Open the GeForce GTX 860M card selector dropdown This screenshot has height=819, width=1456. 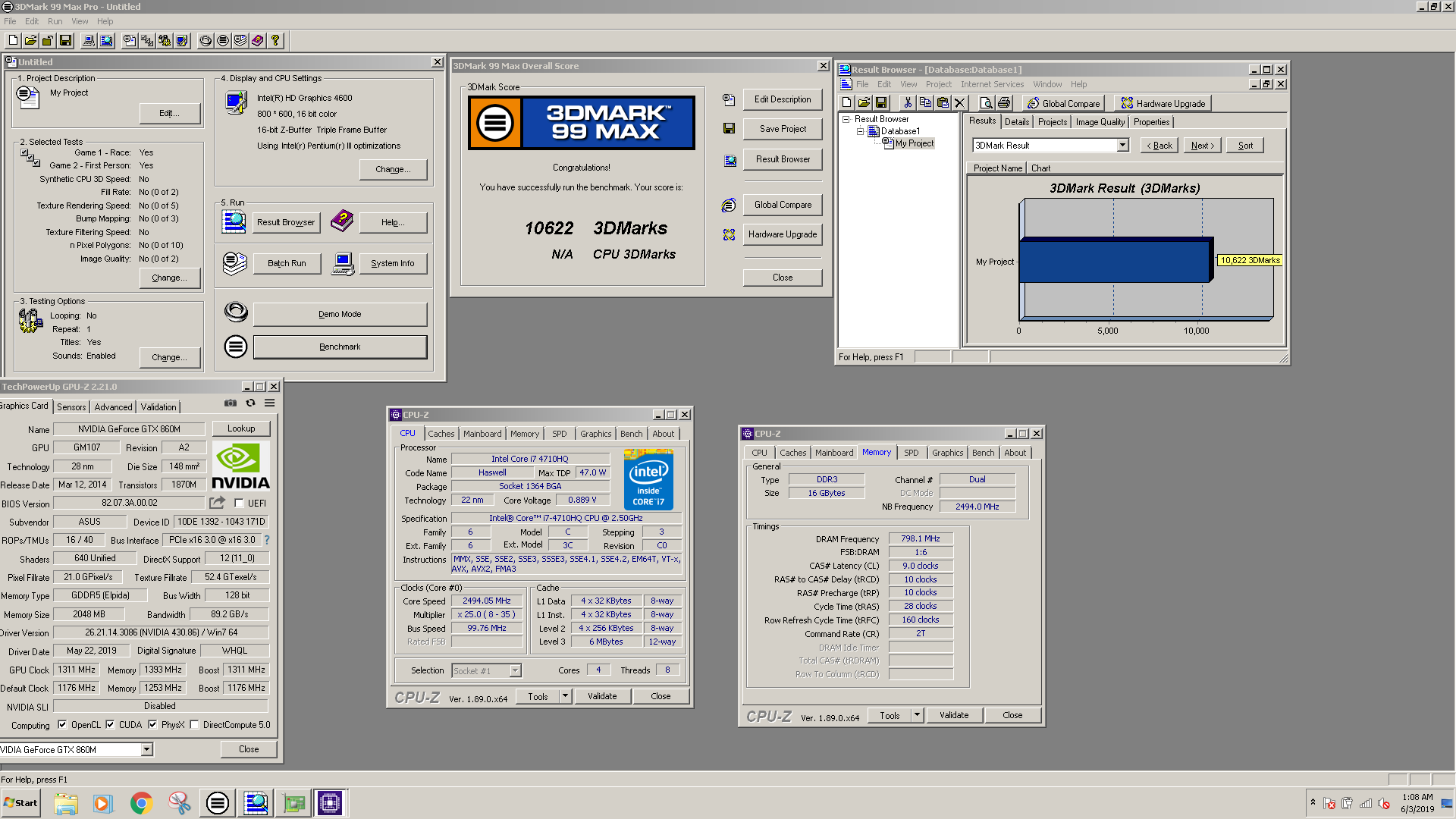pyautogui.click(x=147, y=750)
